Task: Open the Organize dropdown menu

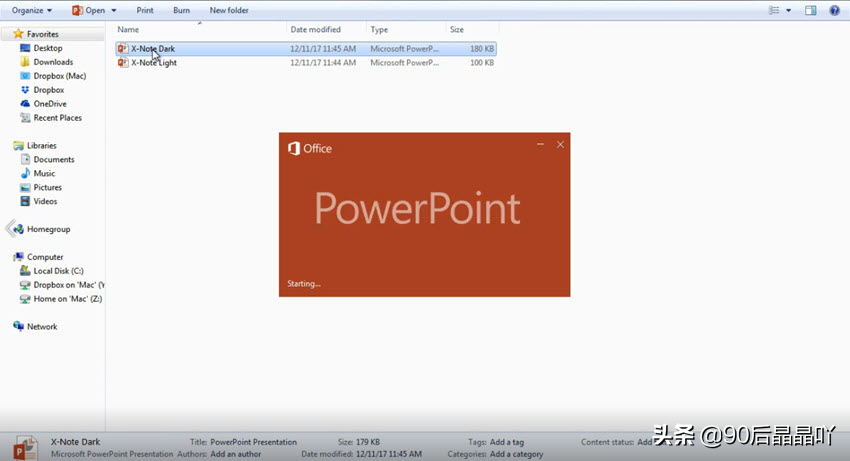Action: [x=32, y=10]
